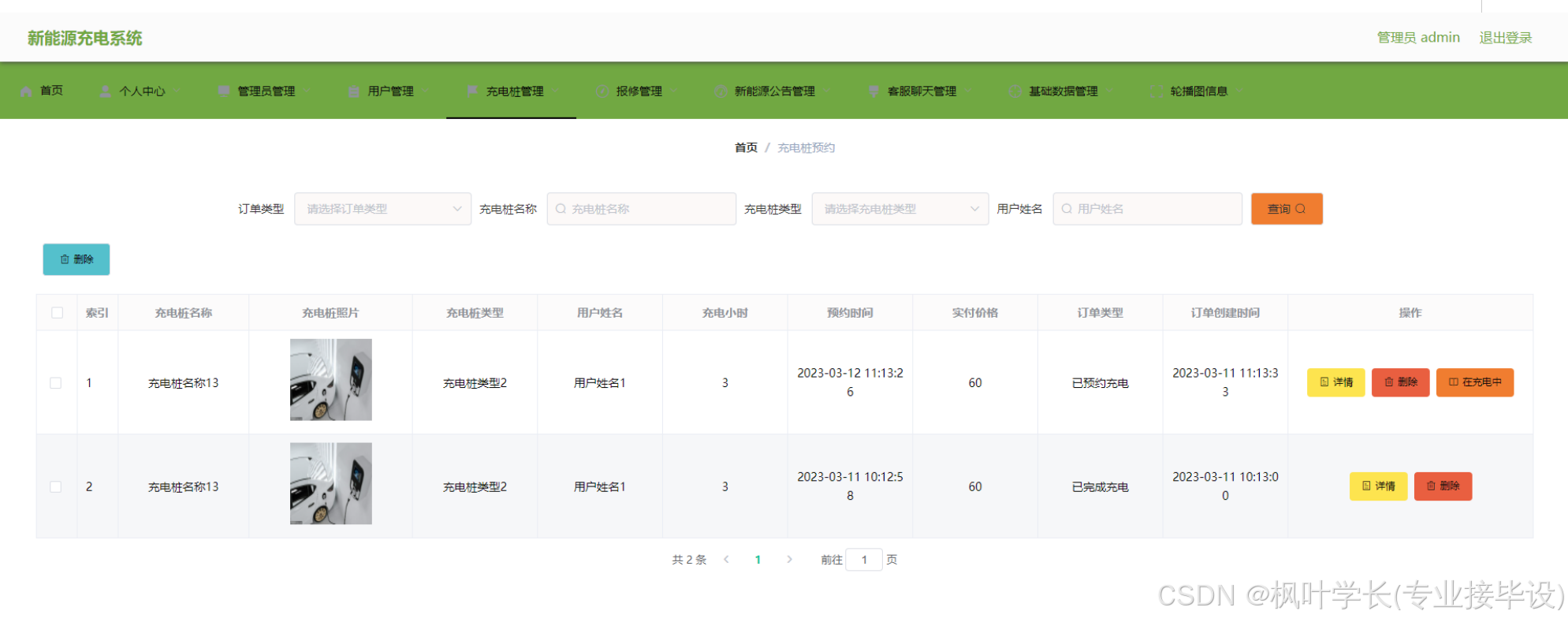1568x622 pixels.
Task: Expand the 客服聊天管理 menu arrow
Action: click(x=968, y=91)
